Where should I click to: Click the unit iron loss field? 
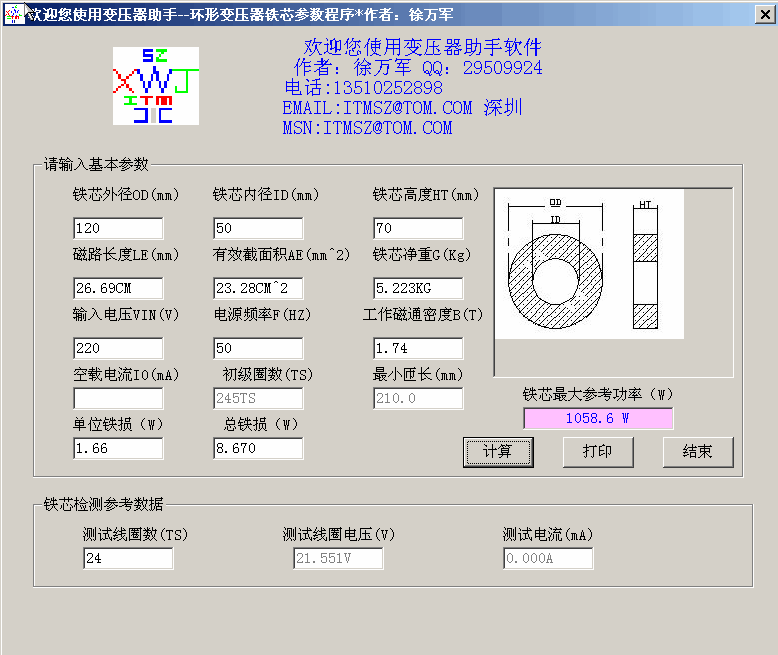(117, 448)
